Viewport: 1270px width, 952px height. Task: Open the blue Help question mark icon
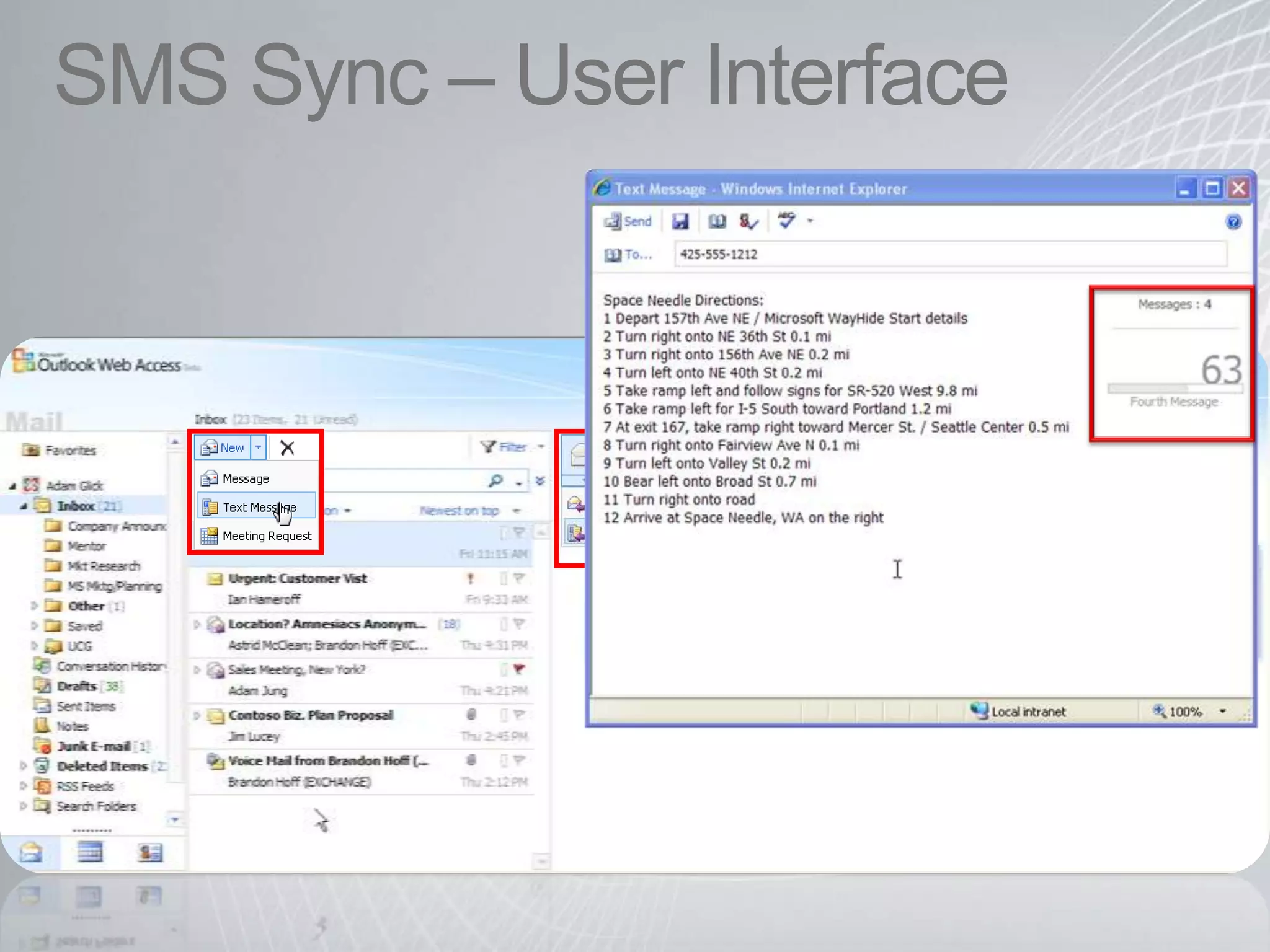(x=1233, y=222)
